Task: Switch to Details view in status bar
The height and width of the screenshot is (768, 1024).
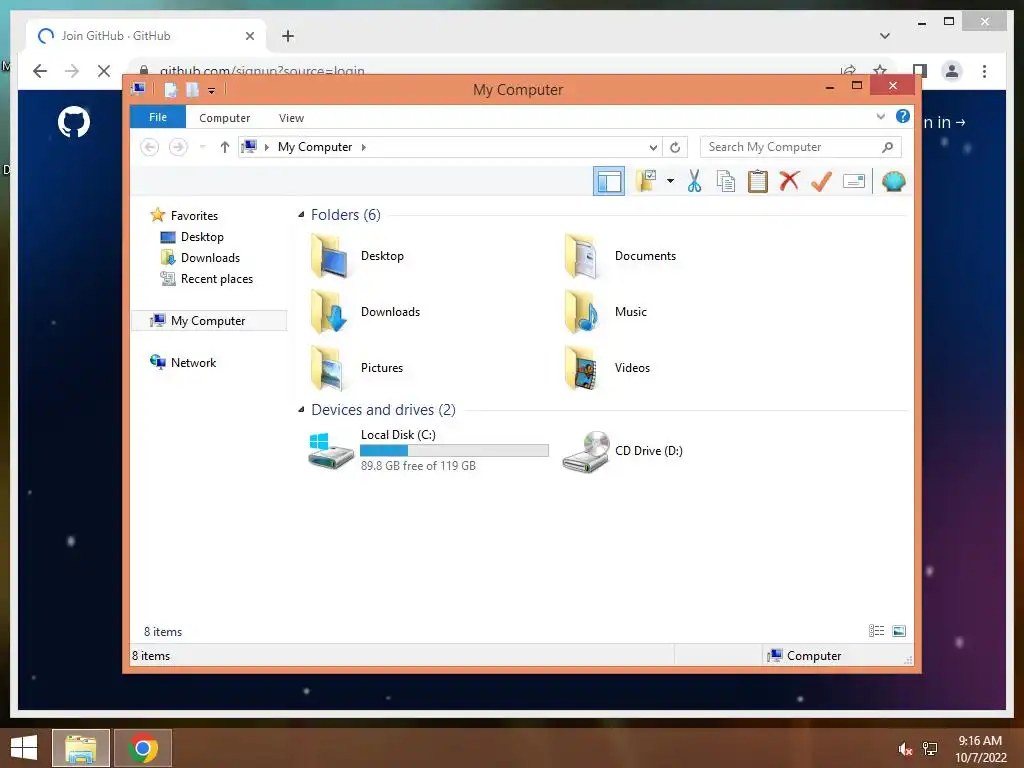Action: (876, 631)
